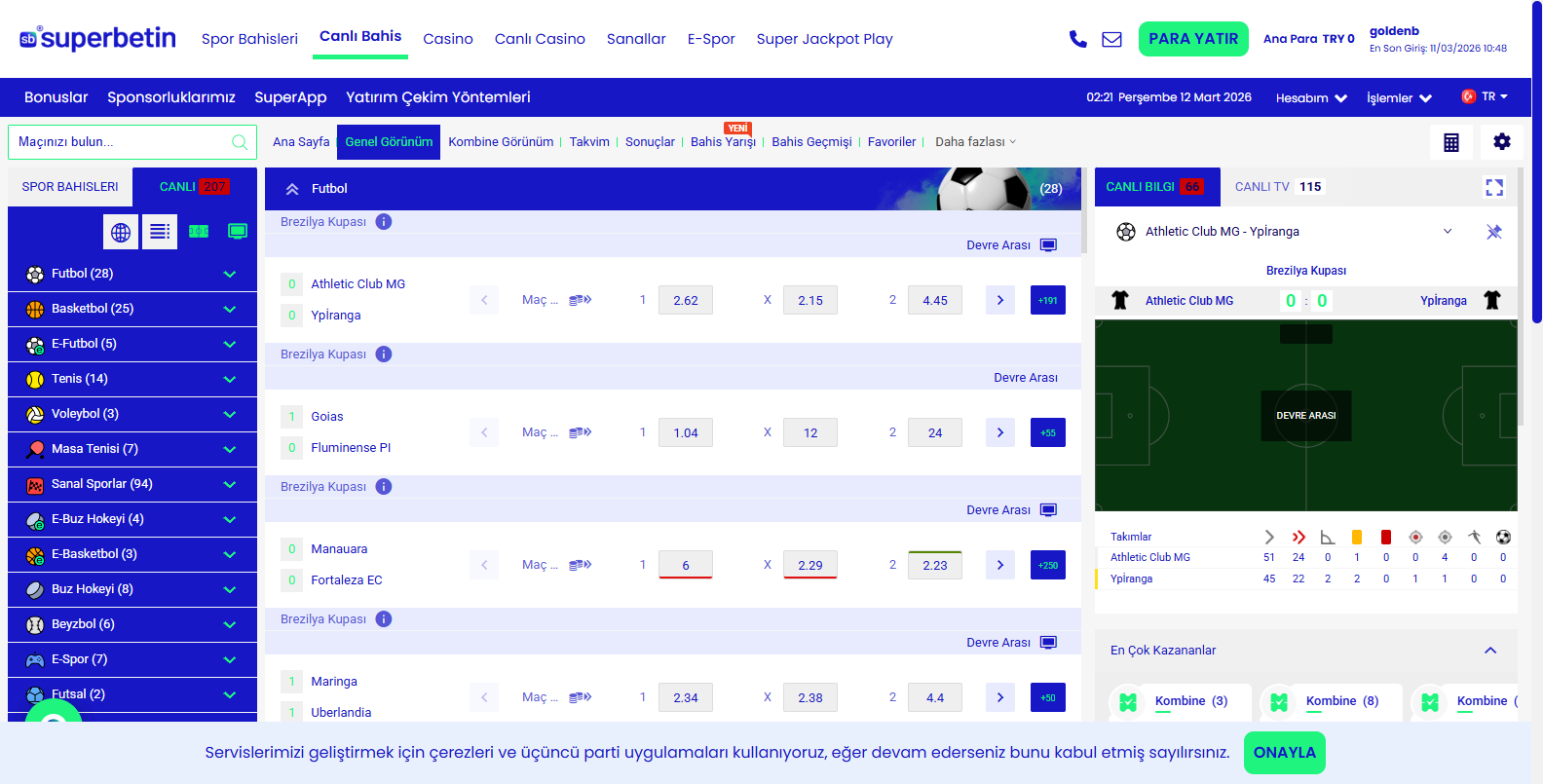
Task: Click the fullscreen expand icon in live panel
Action: 1494,187
